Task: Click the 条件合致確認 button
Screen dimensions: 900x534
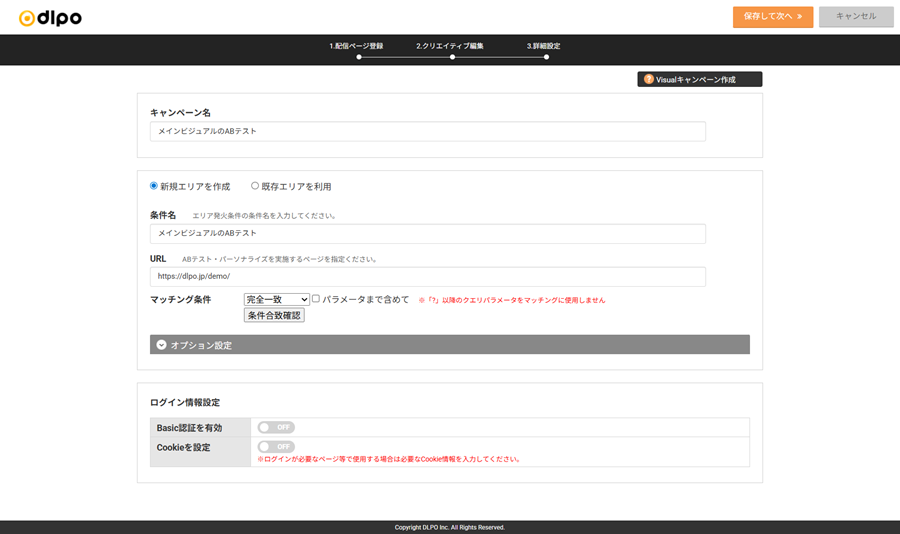Action: click(x=274, y=315)
